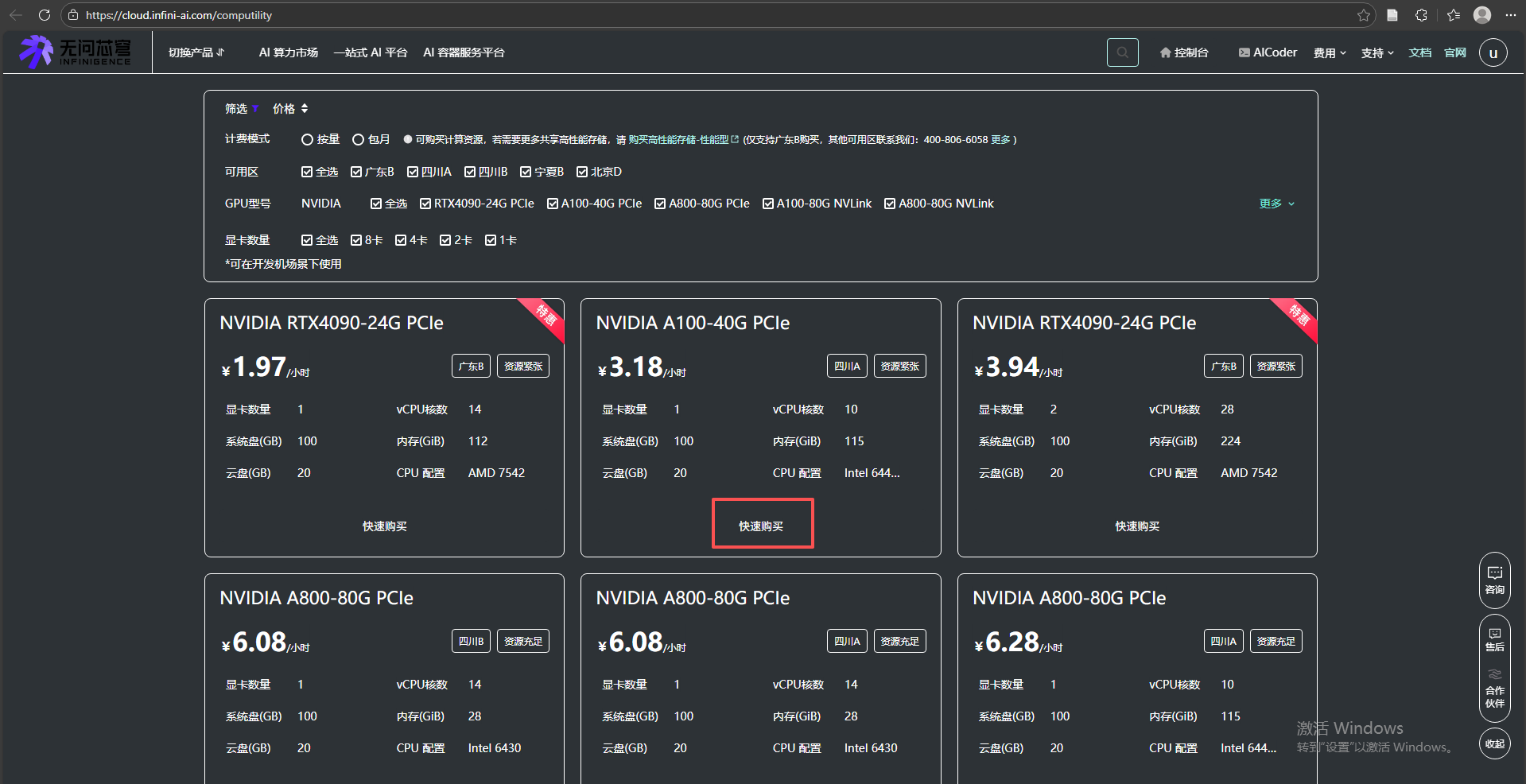Toggle the RTX4090-24G PCIe checkbox
This screenshot has height=784, width=1526.
click(x=425, y=204)
